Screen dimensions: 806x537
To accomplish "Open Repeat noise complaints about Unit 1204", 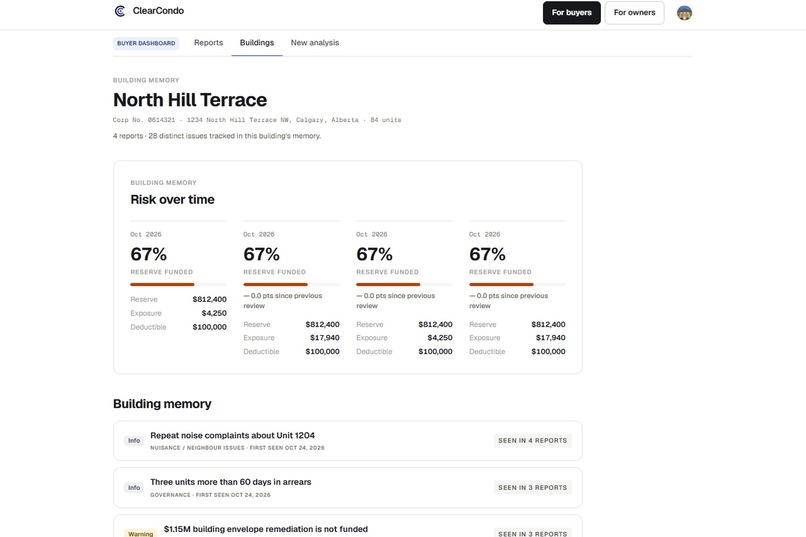I will pos(347,441).
